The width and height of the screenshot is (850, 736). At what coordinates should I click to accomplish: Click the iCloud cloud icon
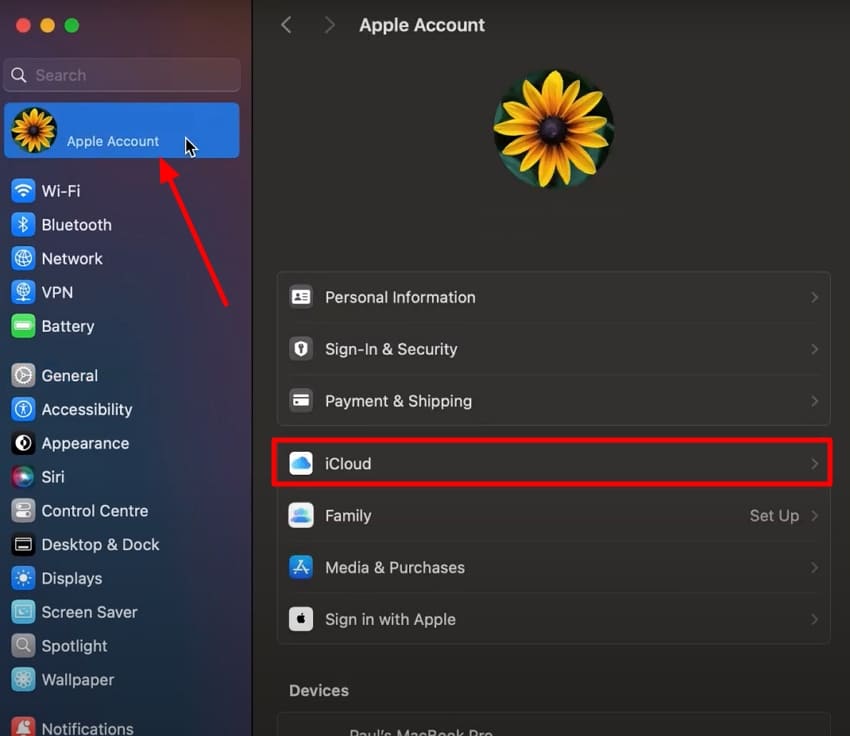tap(301, 463)
